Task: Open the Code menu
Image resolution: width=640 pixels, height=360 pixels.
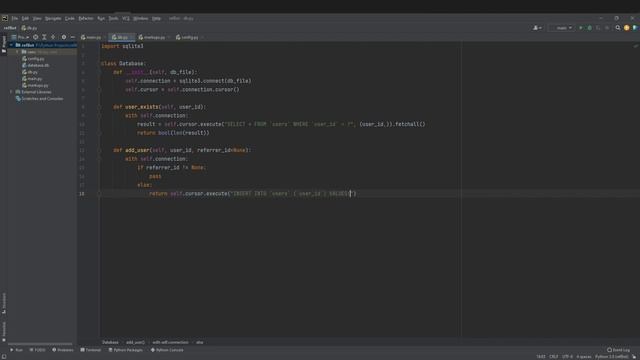Action: pos(70,18)
